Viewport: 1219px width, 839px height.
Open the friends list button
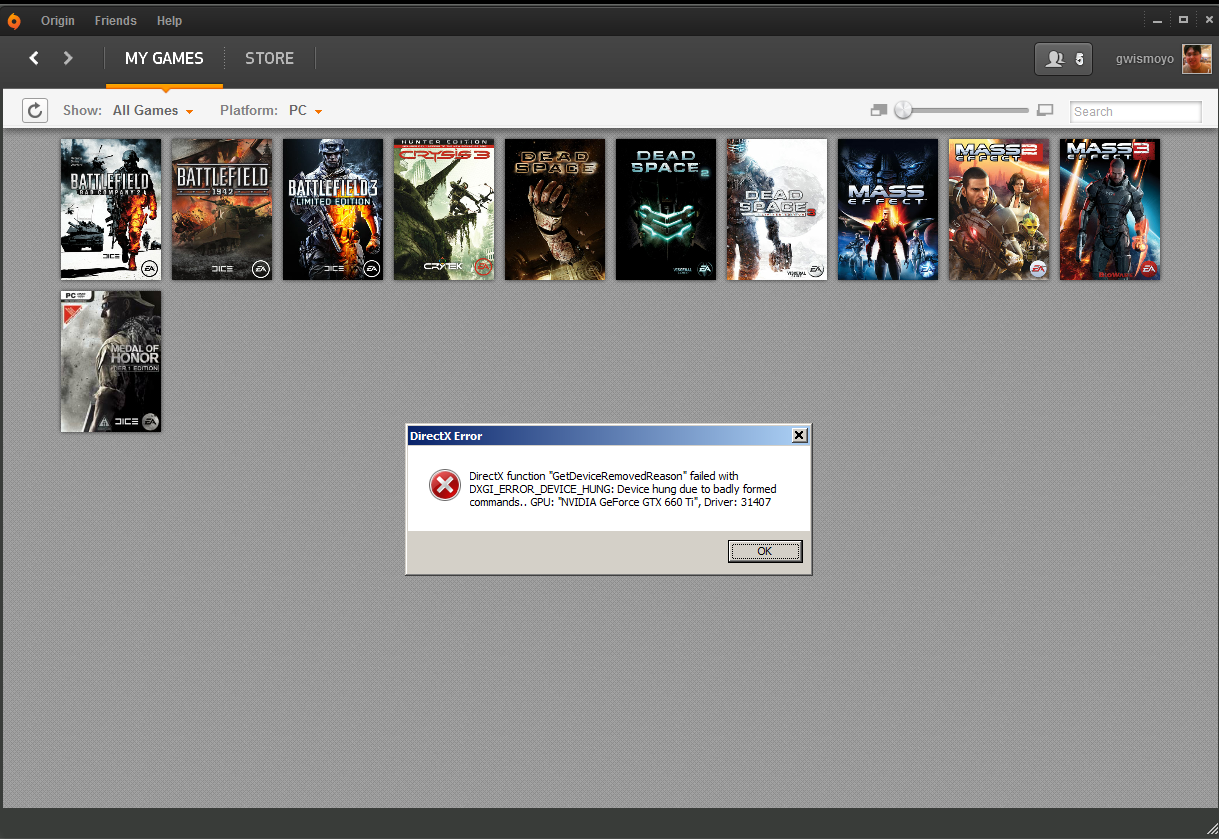(x=1063, y=59)
